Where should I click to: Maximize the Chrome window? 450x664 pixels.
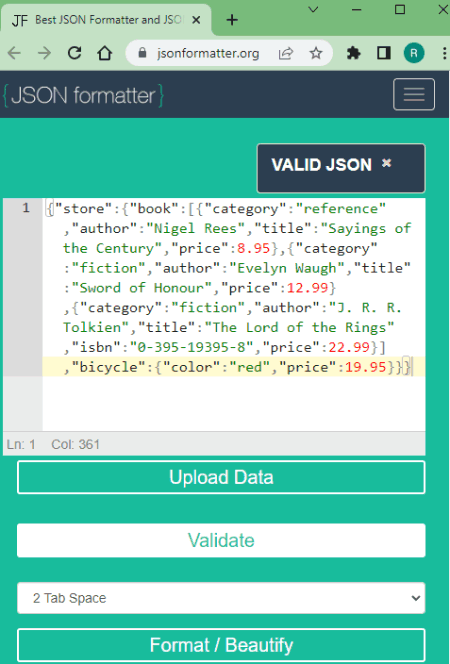pyautogui.click(x=400, y=9)
